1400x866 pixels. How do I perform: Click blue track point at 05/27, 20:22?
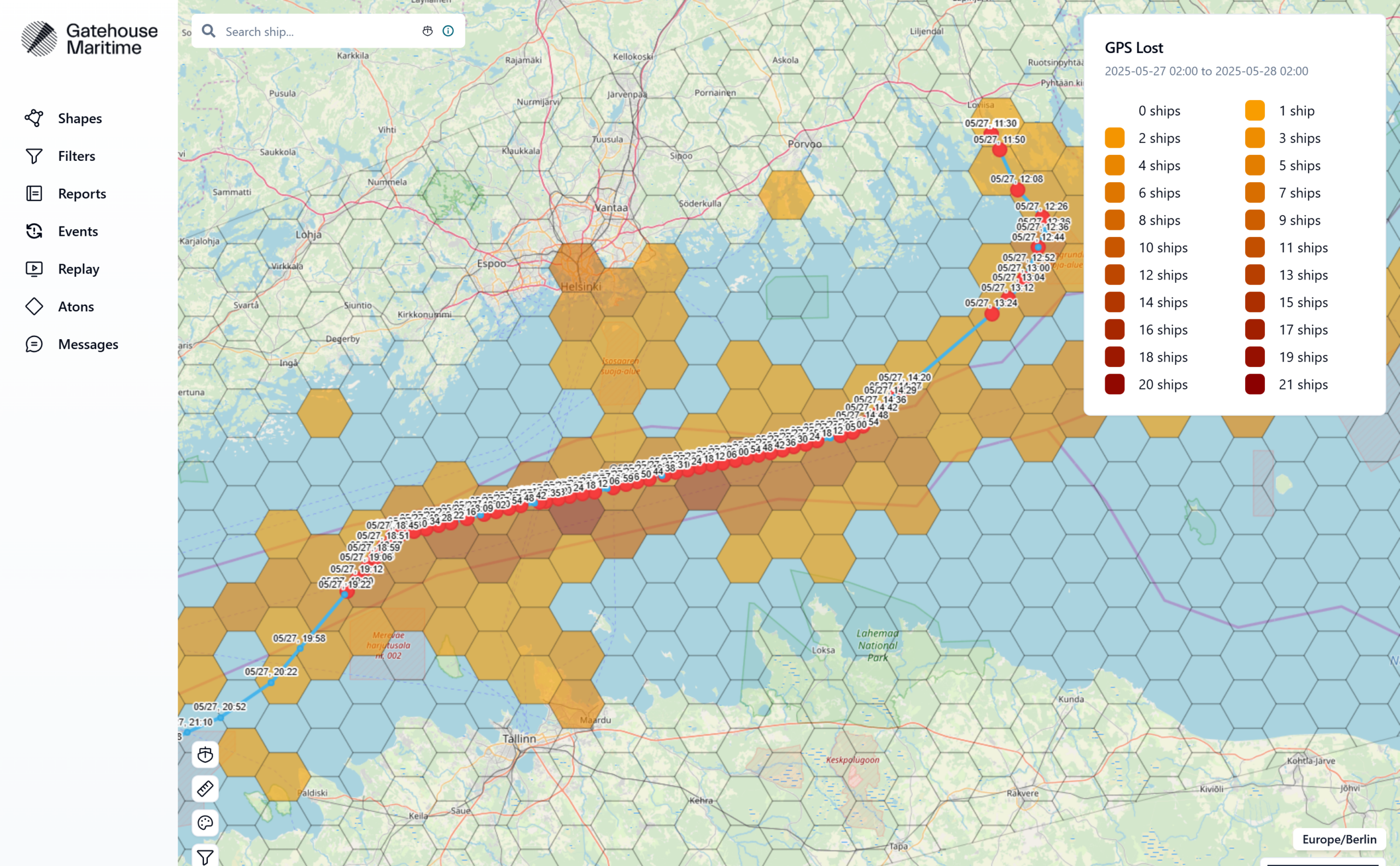click(271, 682)
